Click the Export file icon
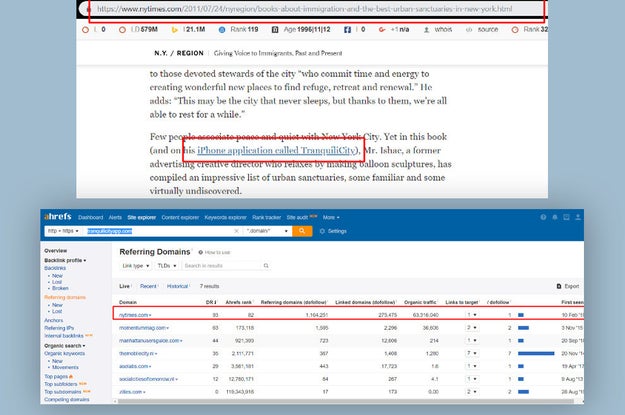 pyautogui.click(x=559, y=286)
